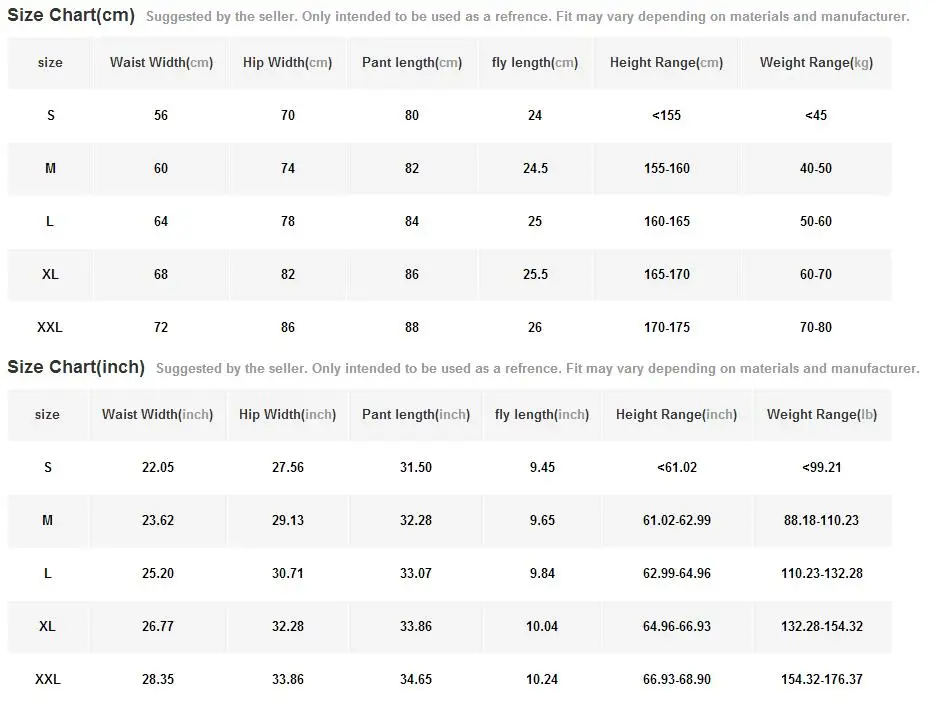
Task: Select the XL row in cm chart
Action: (50, 274)
